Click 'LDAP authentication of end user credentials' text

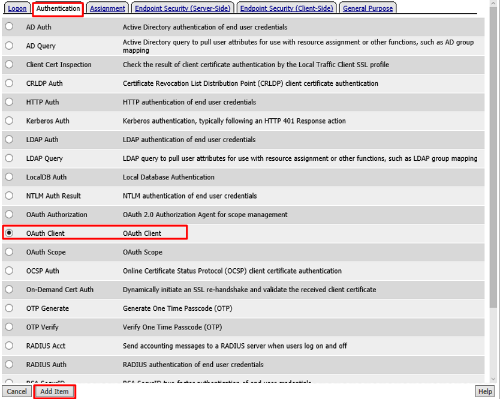point(189,139)
